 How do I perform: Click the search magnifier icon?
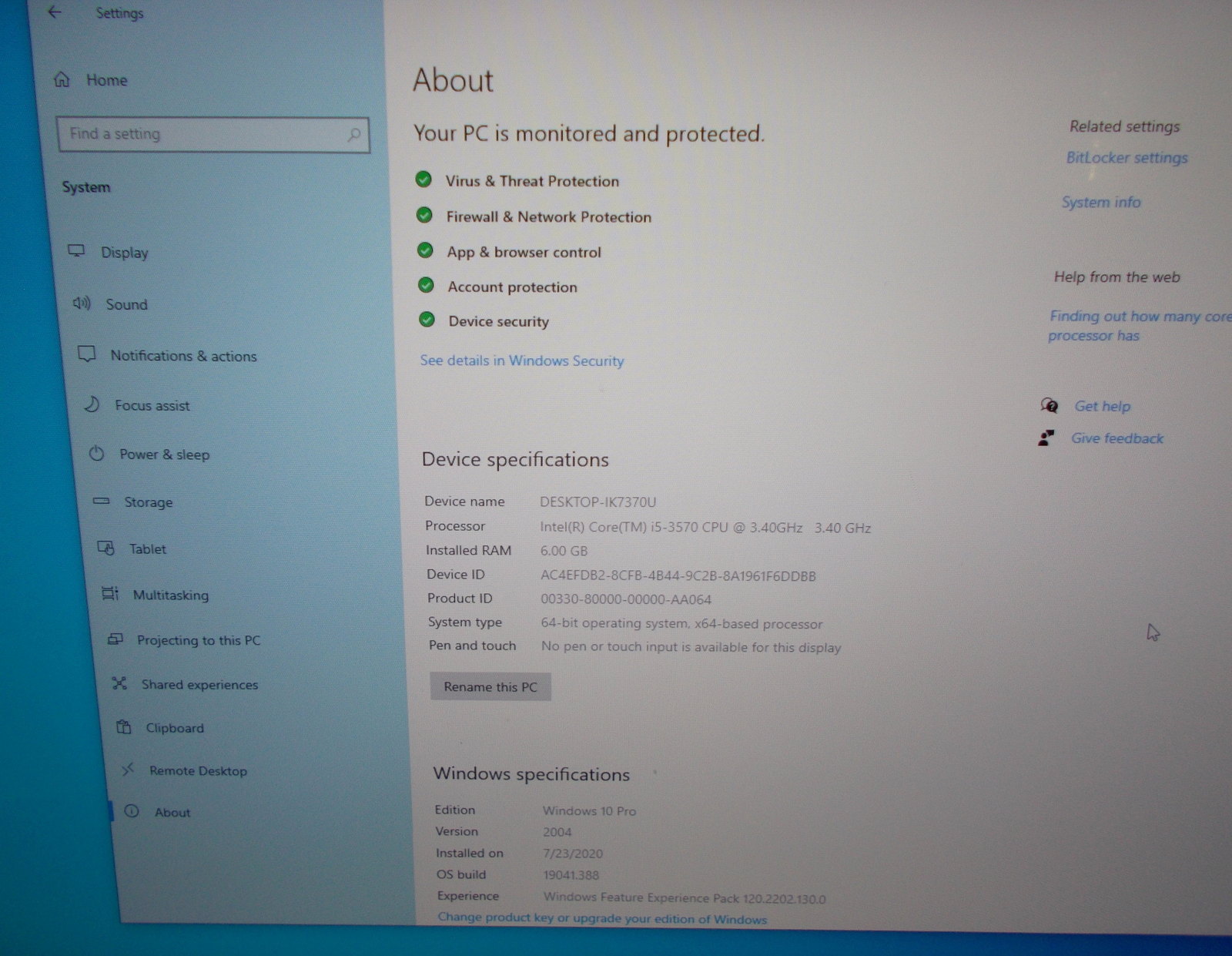point(353,134)
